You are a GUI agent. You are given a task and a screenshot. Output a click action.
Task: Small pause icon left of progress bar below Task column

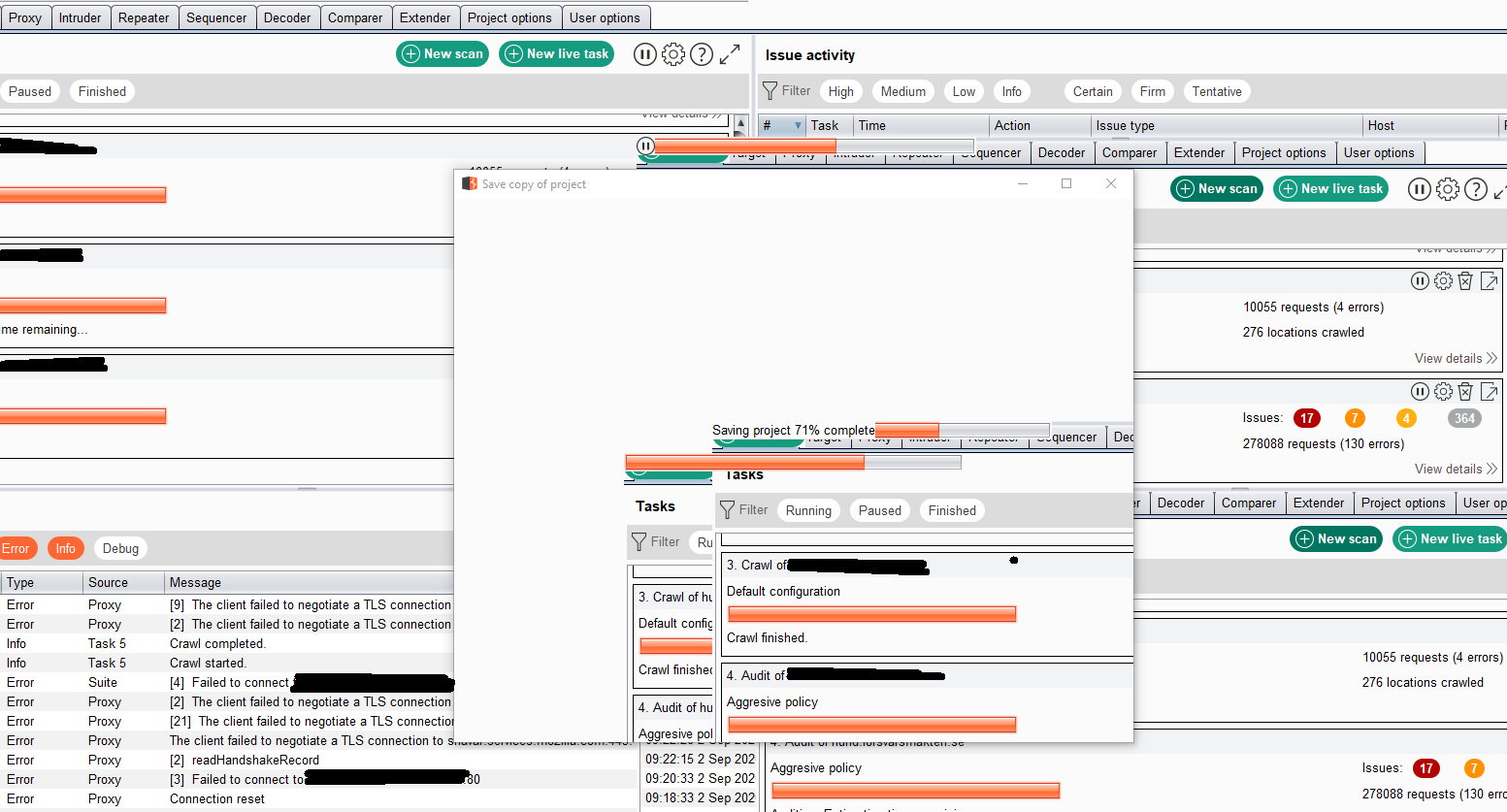click(x=645, y=146)
